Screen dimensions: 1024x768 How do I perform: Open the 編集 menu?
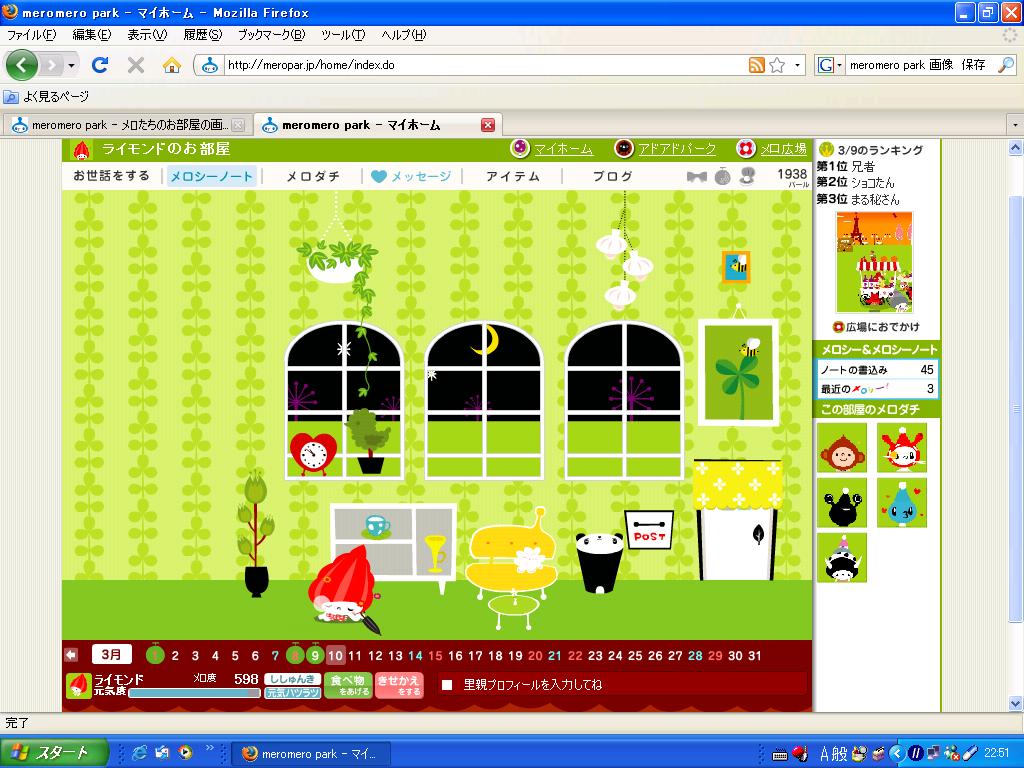91,35
